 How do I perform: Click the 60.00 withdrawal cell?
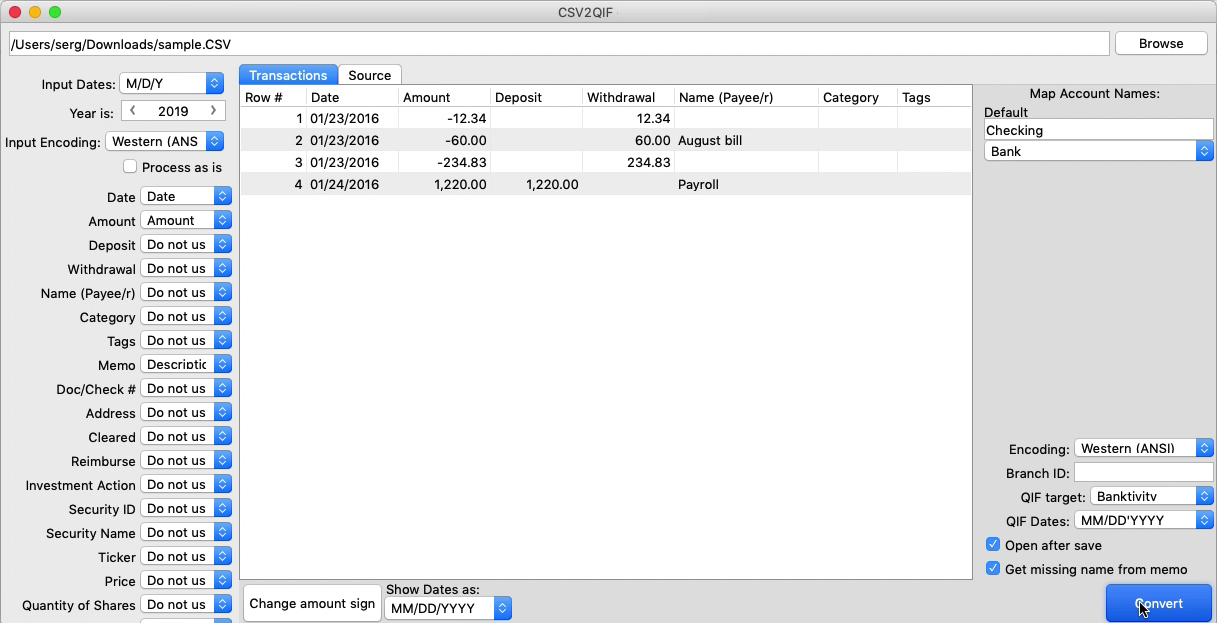pos(628,141)
